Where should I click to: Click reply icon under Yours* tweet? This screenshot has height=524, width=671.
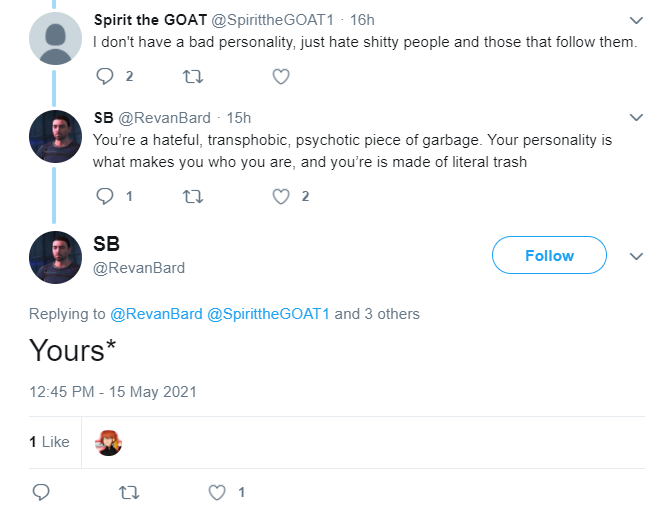42,492
